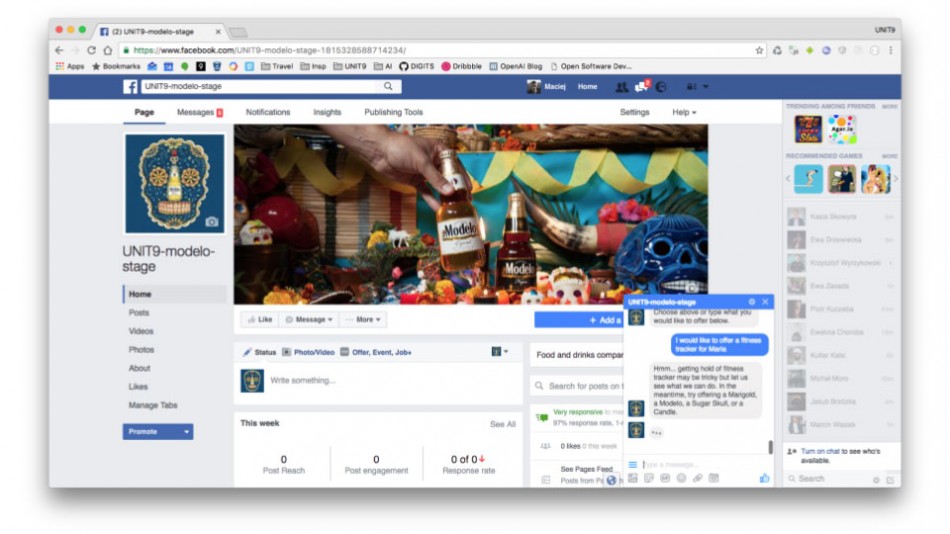Open the Apps bookmark grid

pyautogui.click(x=70, y=67)
